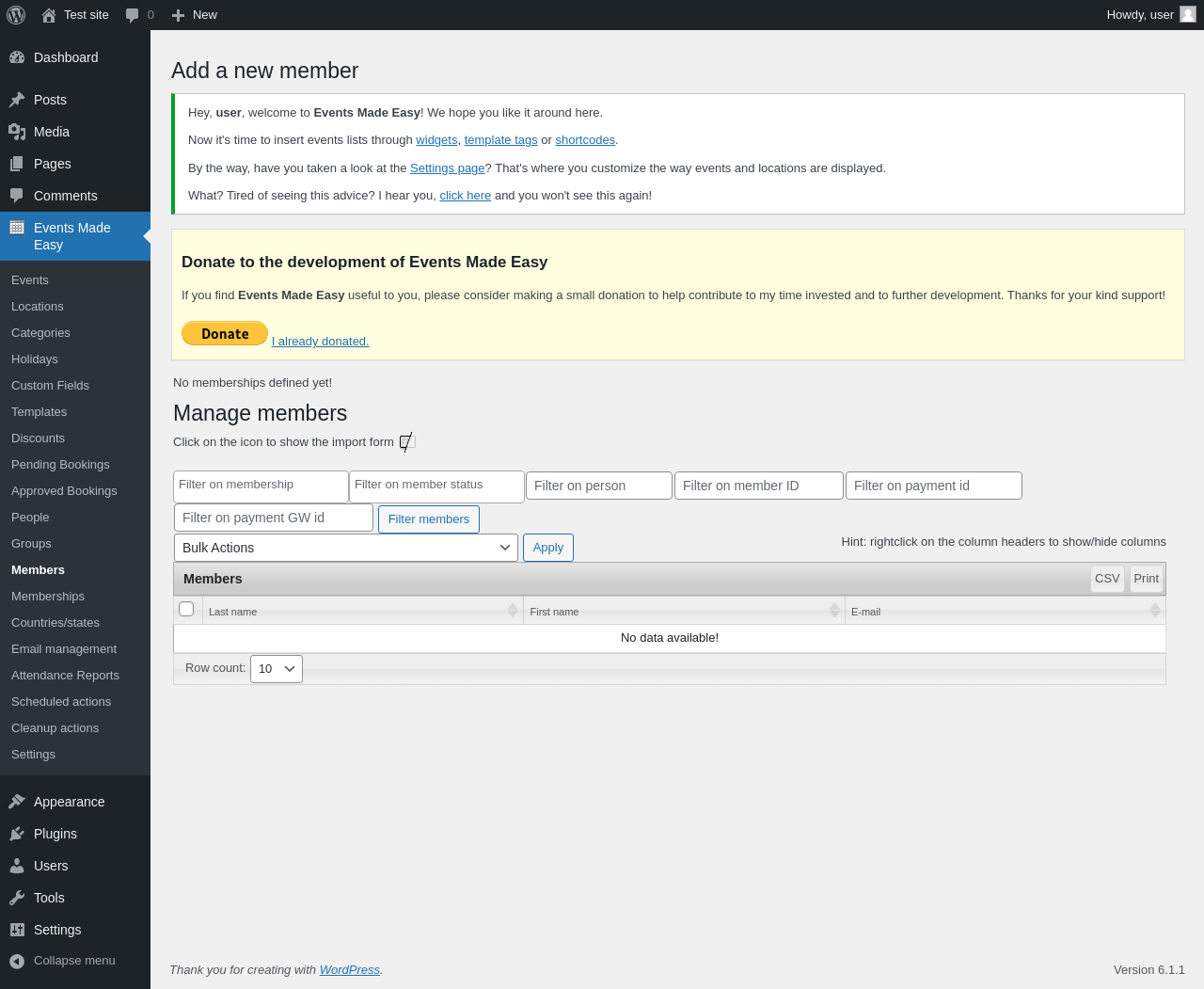Apply the selected bulk action
1204x989 pixels.
tap(548, 548)
